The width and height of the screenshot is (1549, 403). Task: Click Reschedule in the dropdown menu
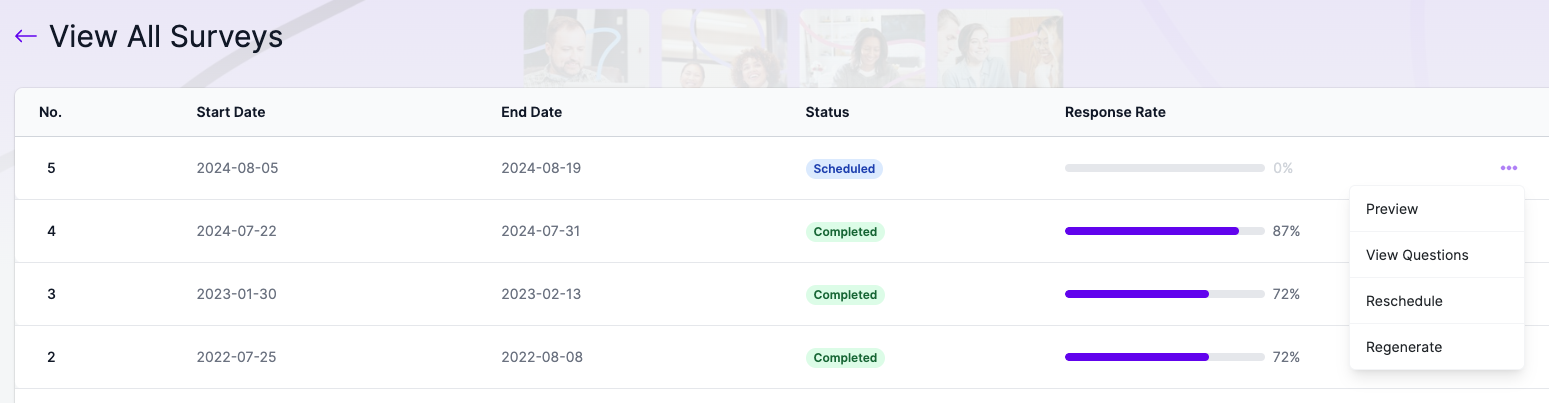1403,301
